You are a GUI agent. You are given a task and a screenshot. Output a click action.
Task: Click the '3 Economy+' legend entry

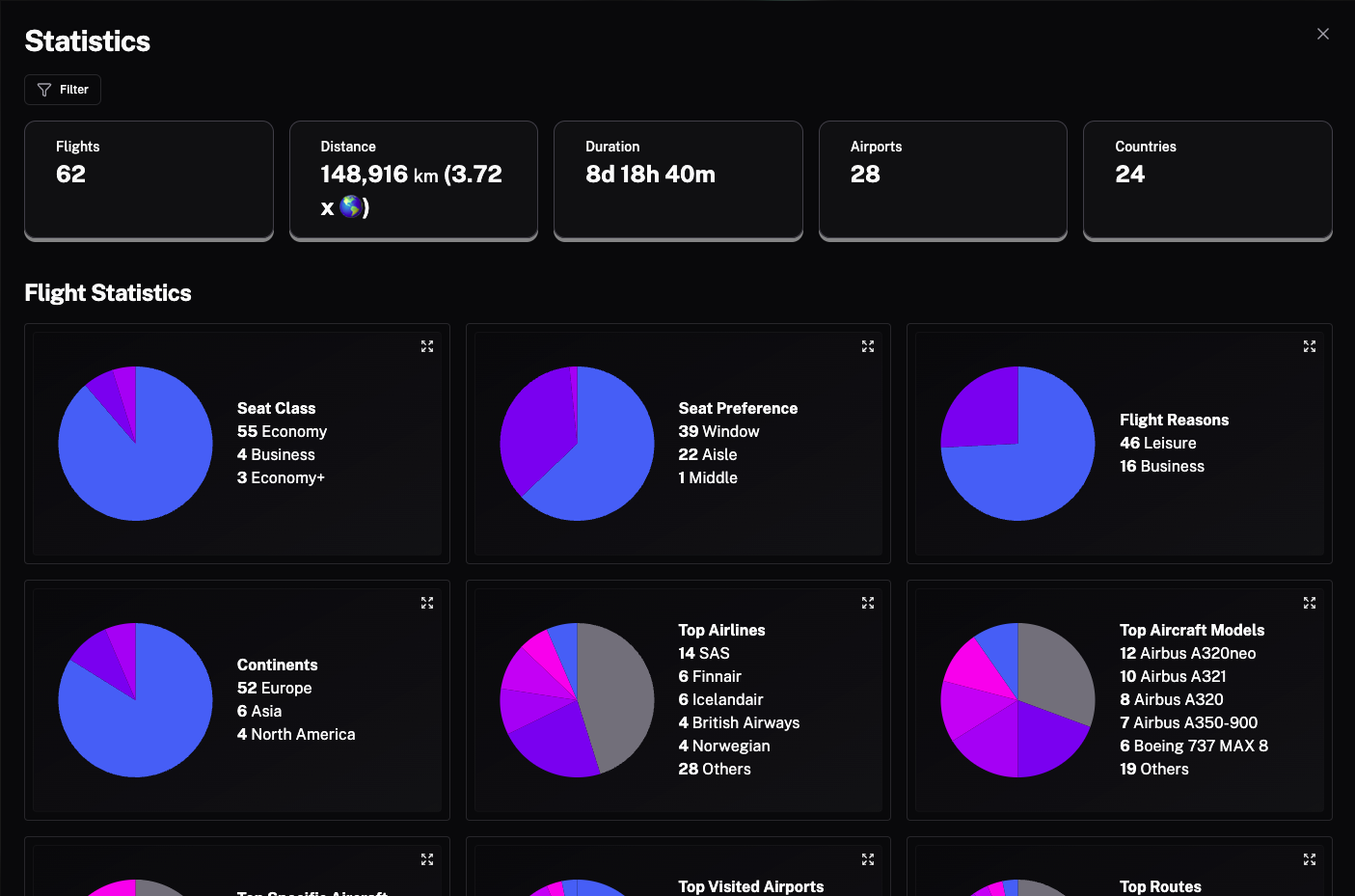coord(281,477)
